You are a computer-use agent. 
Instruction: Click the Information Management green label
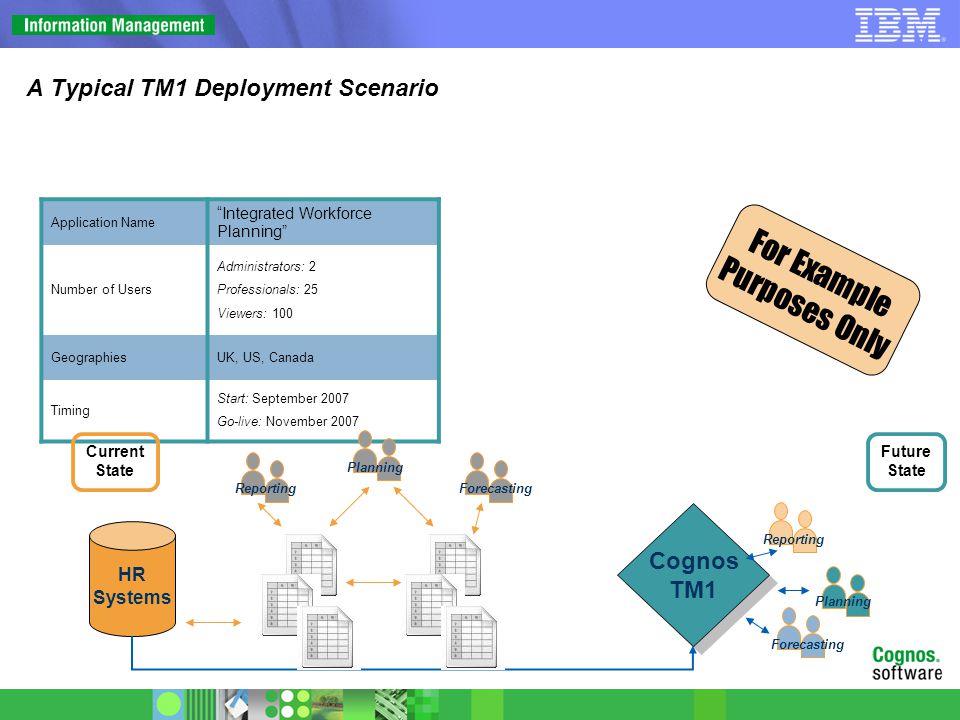[113, 25]
